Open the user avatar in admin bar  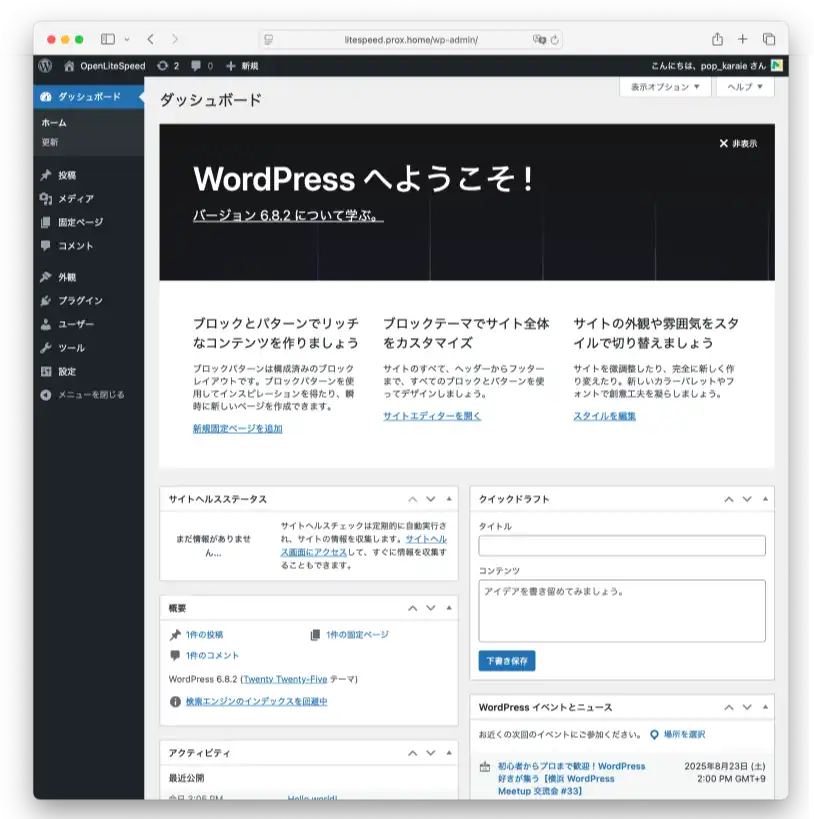777,66
